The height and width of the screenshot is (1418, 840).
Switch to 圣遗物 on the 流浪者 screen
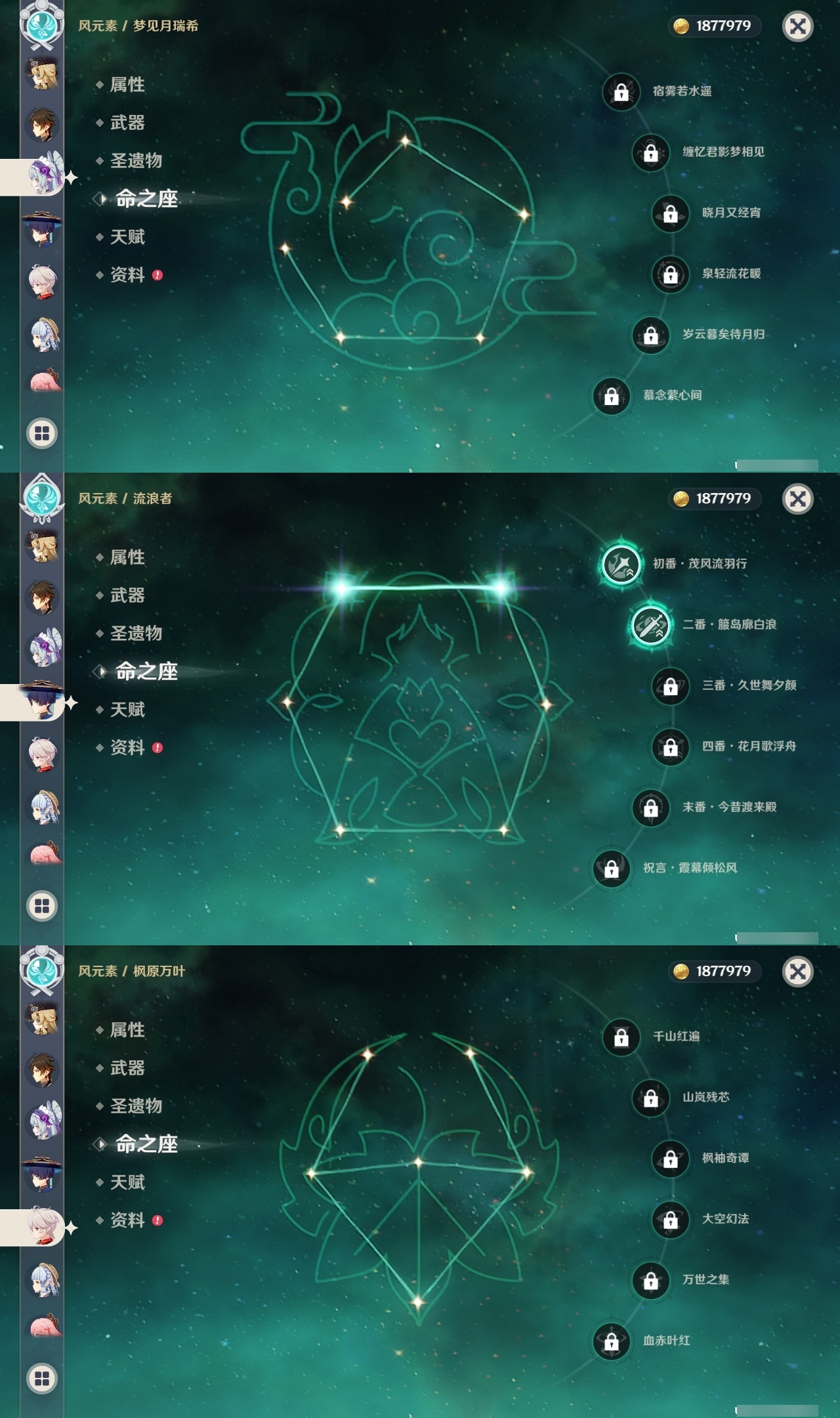(136, 634)
